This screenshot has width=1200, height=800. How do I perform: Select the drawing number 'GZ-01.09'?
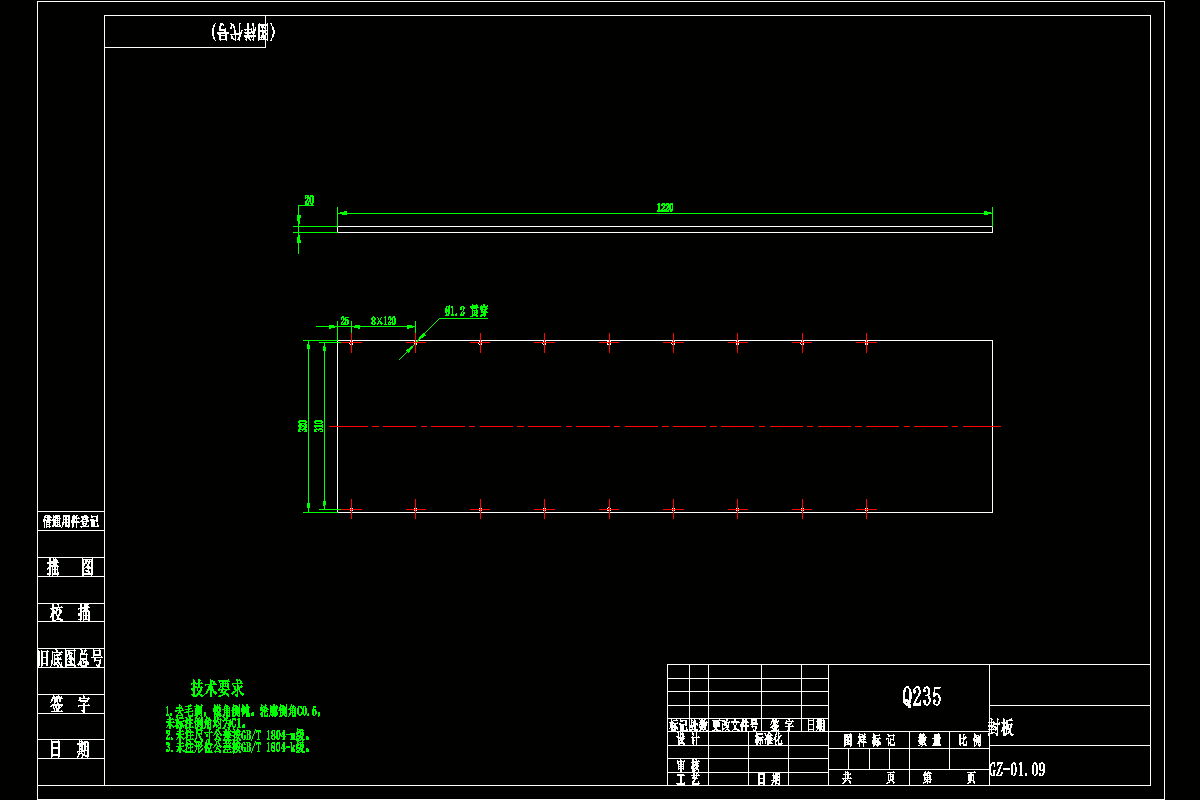(x=1017, y=770)
